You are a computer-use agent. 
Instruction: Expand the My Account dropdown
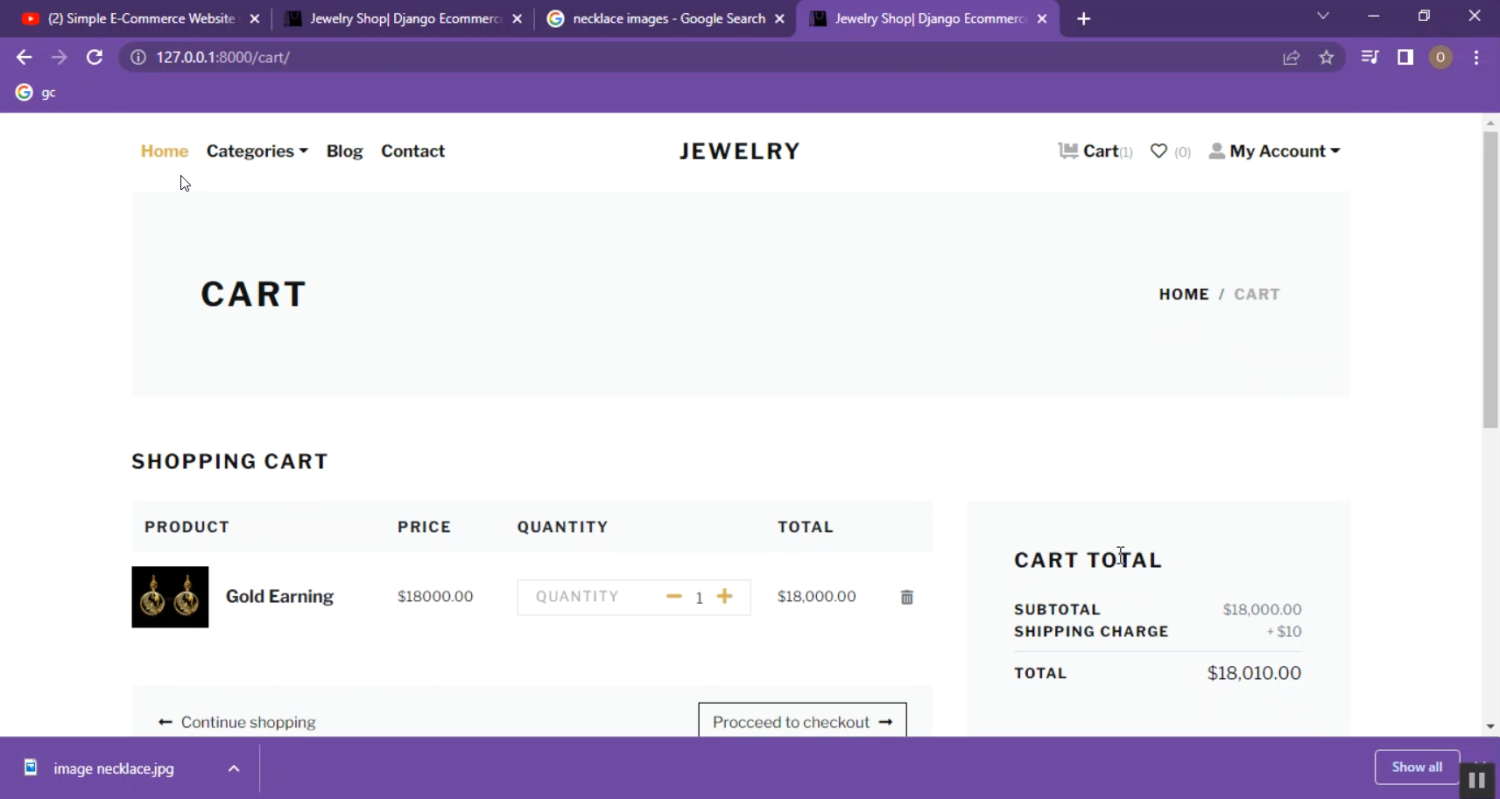point(1274,151)
